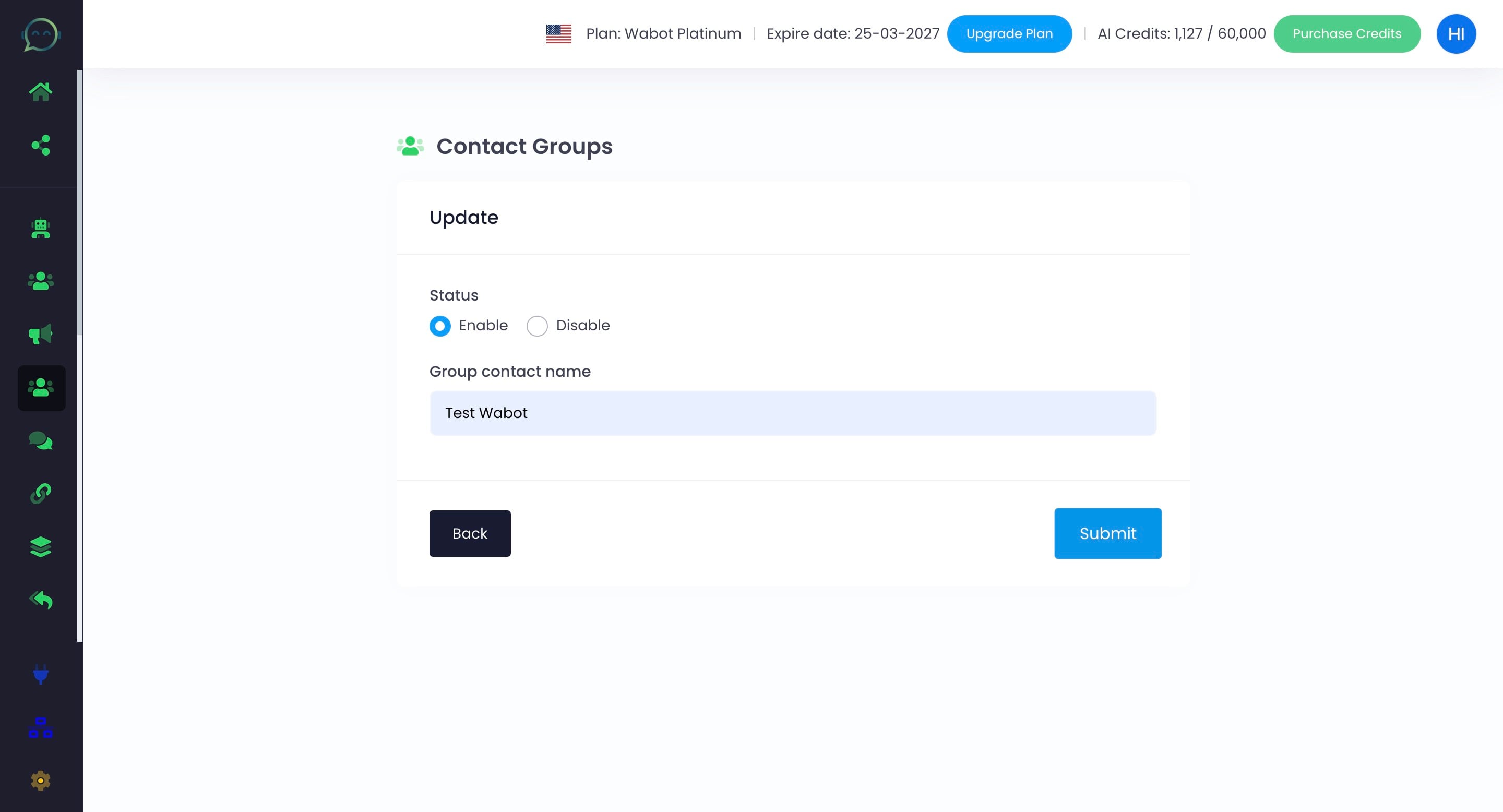The height and width of the screenshot is (812, 1503).
Task: Click the stacked layers sidebar icon
Action: coord(40,546)
